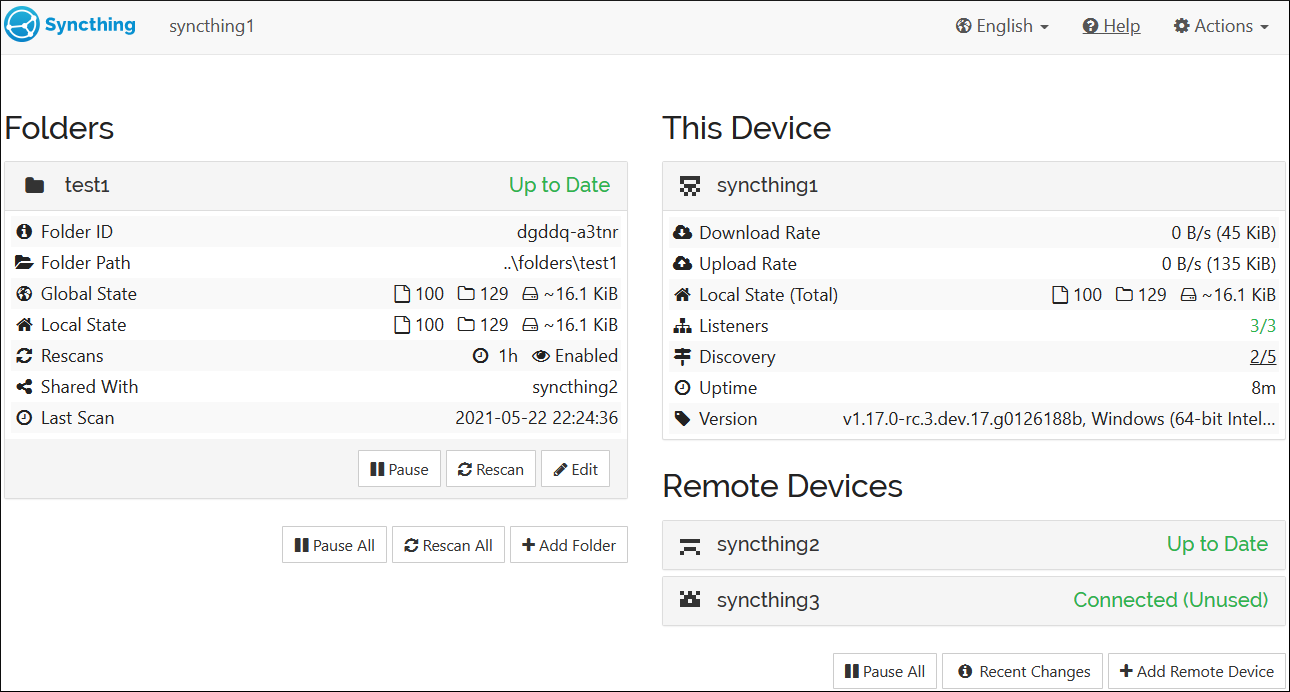Click the upload cloud icon beside Upload Rate

coord(683,263)
